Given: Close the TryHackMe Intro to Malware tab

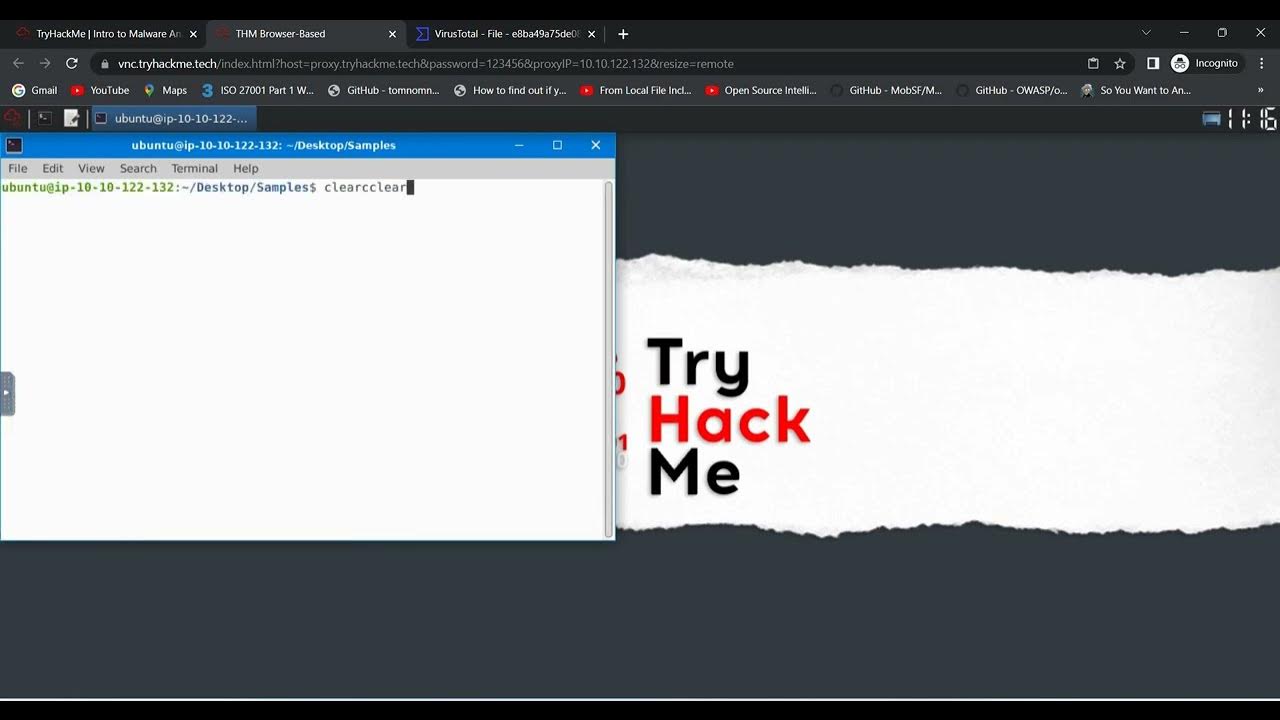Looking at the screenshot, I should pos(193,34).
